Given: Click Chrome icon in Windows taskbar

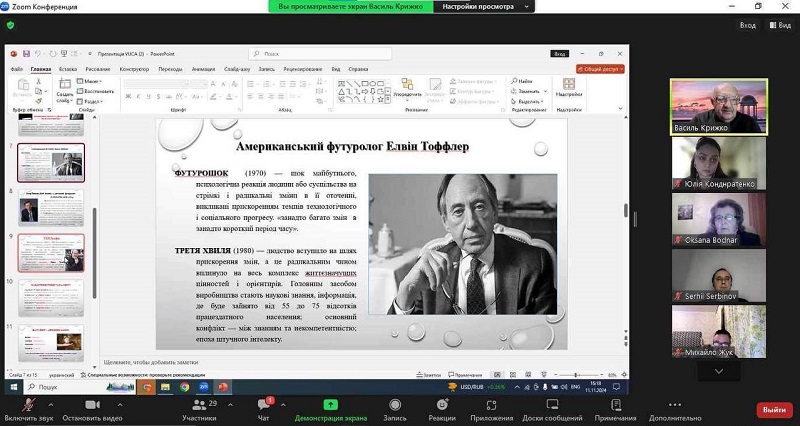Looking at the screenshot, I should point(184,387).
